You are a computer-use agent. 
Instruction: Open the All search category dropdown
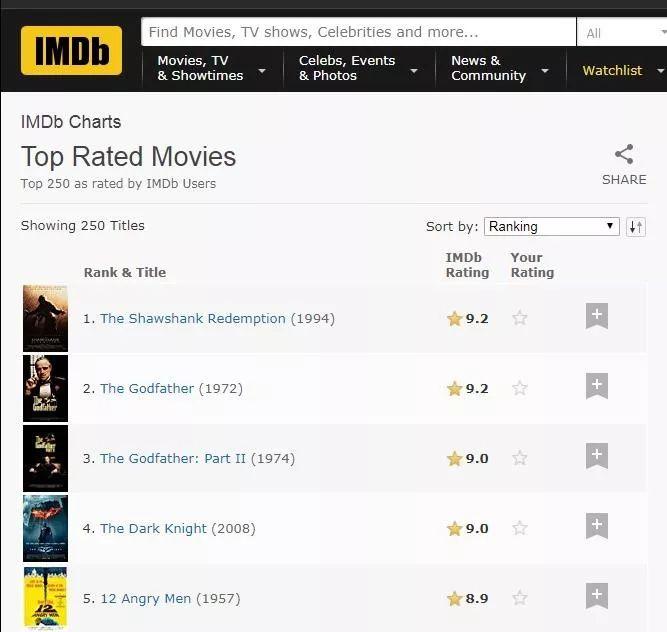(x=622, y=32)
